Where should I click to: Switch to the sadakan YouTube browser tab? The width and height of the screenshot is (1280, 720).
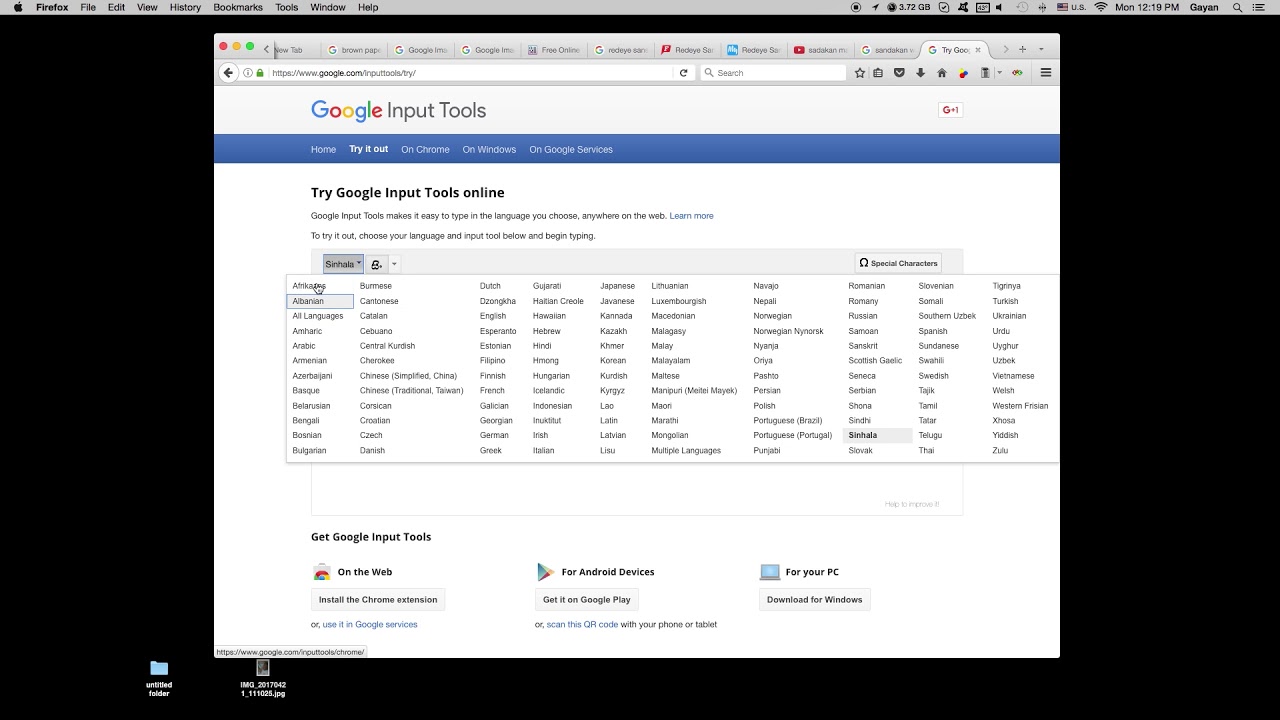pyautogui.click(x=820, y=49)
